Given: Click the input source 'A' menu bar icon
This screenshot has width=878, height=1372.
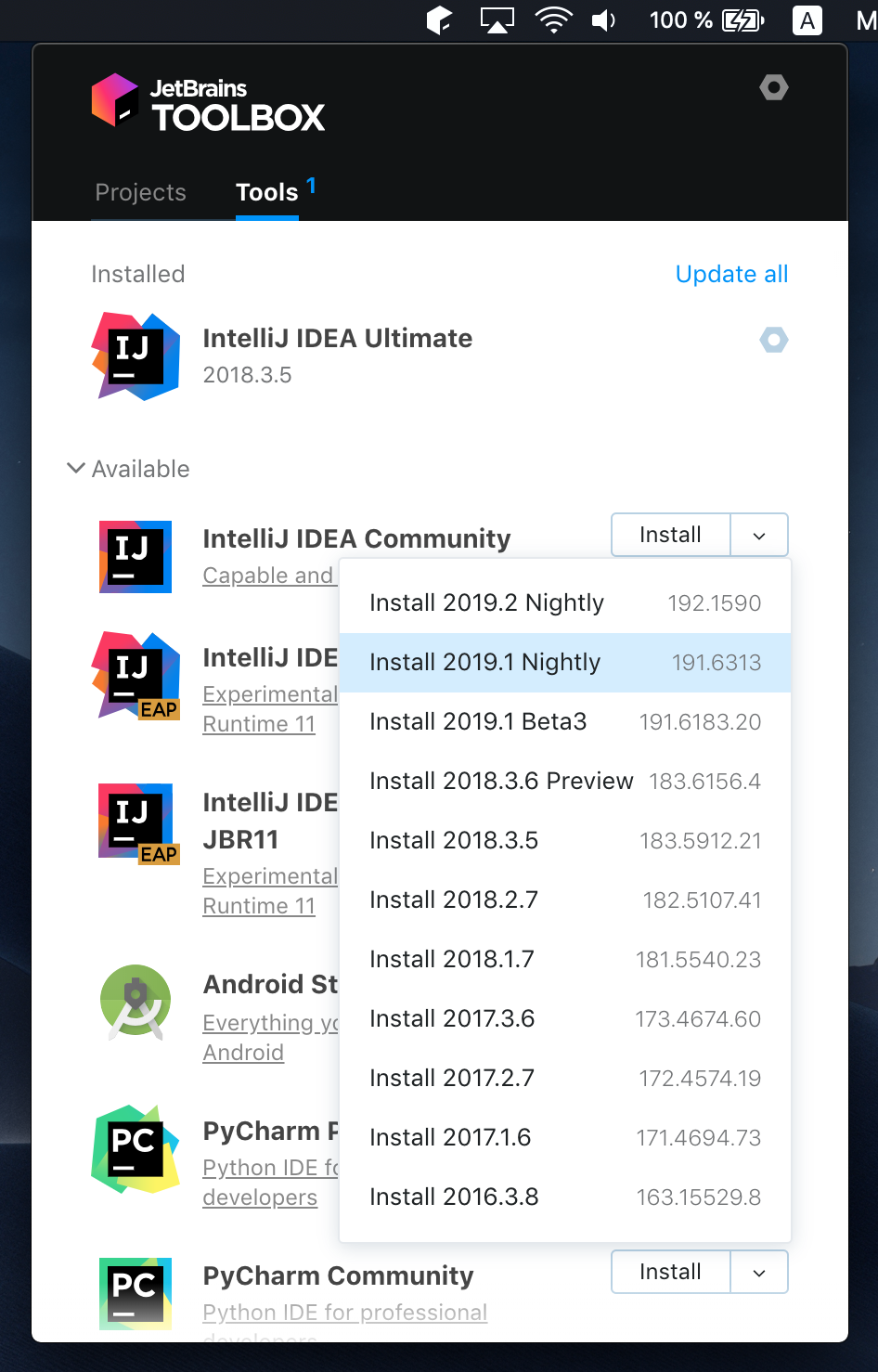Looking at the screenshot, I should coord(807,19).
